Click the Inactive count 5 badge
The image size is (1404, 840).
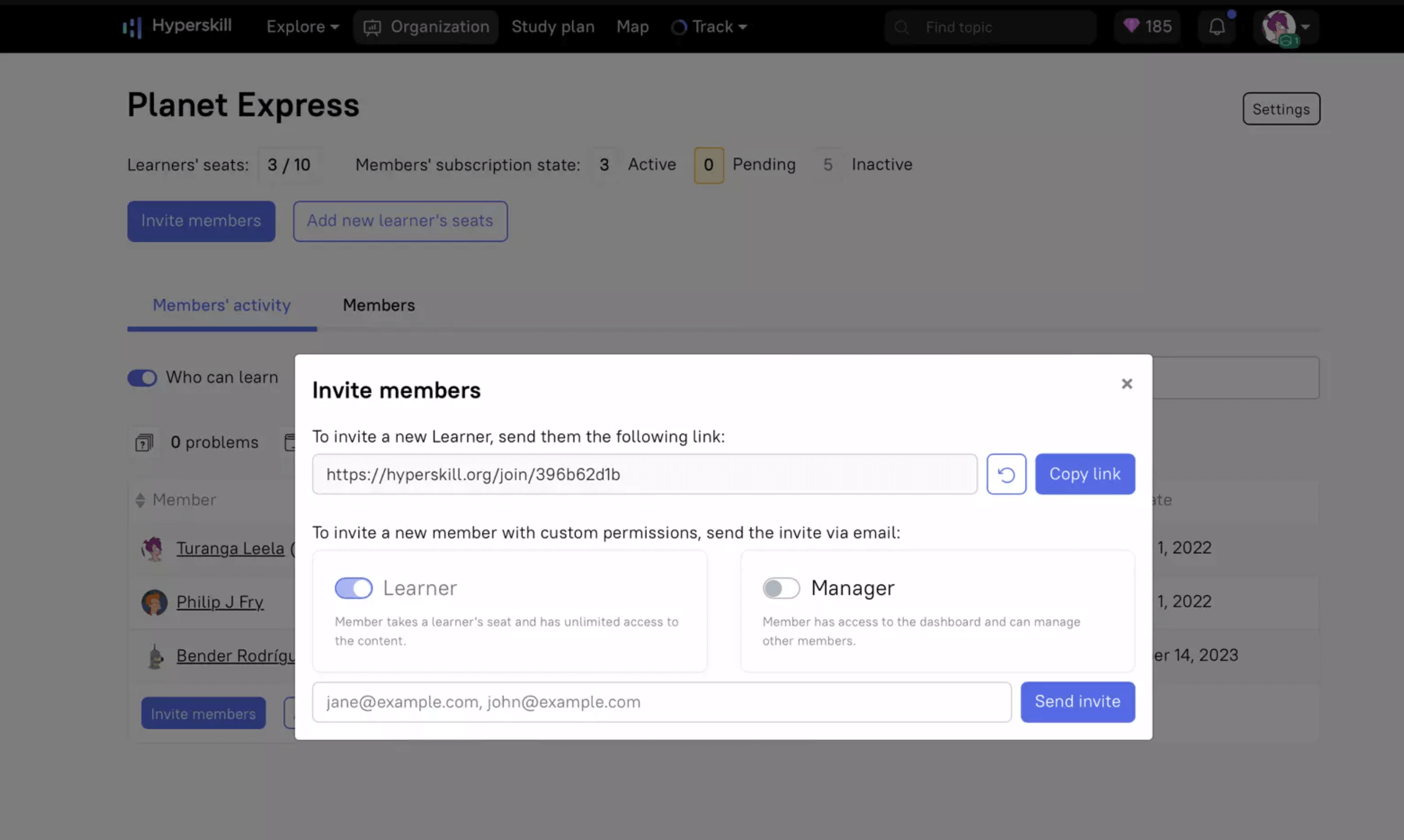click(827, 165)
